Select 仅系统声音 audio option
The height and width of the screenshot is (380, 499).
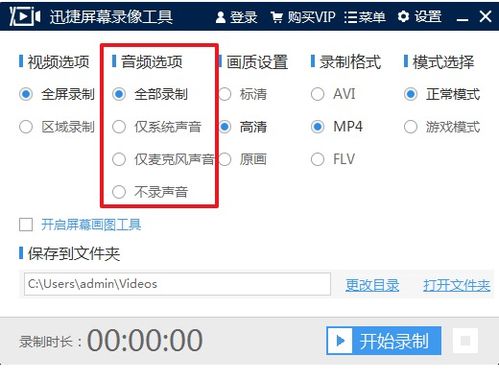click(157, 127)
